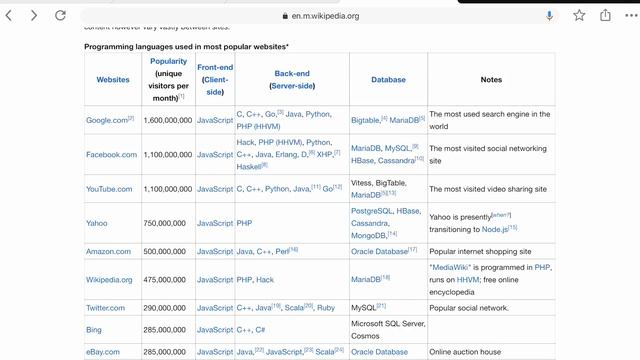Open the eBay.com link
This screenshot has height=360, width=640.
point(103,352)
